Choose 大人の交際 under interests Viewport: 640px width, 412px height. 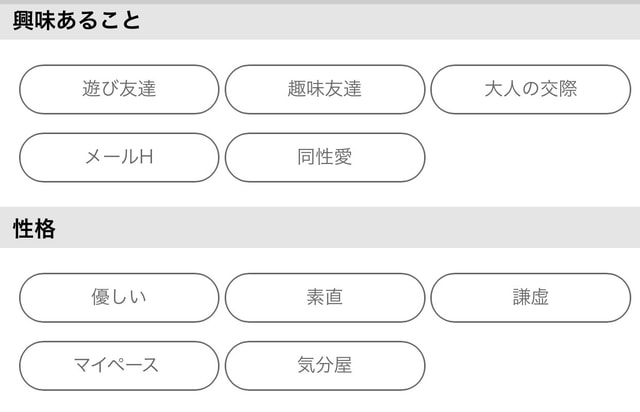pyautogui.click(x=530, y=89)
